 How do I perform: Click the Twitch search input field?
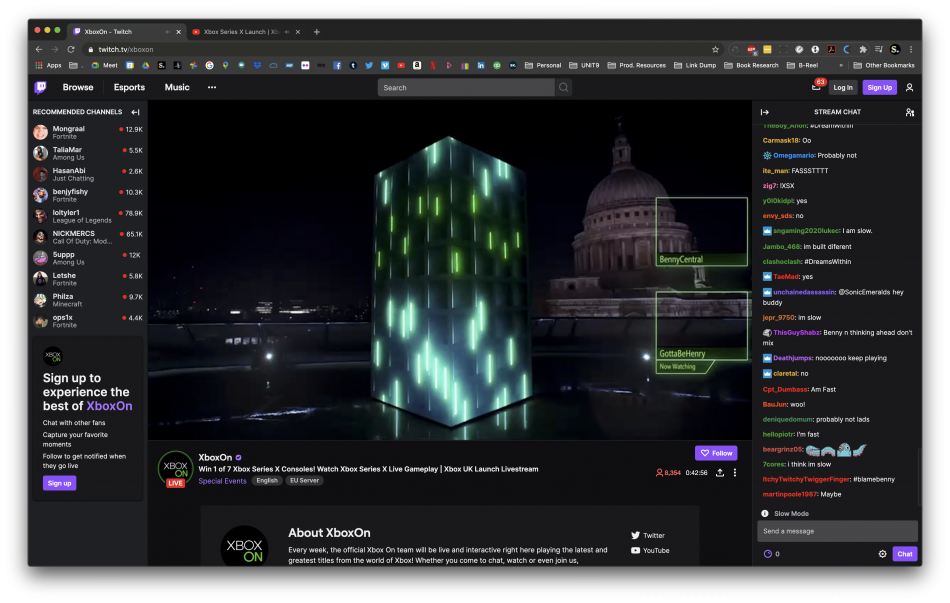466,87
